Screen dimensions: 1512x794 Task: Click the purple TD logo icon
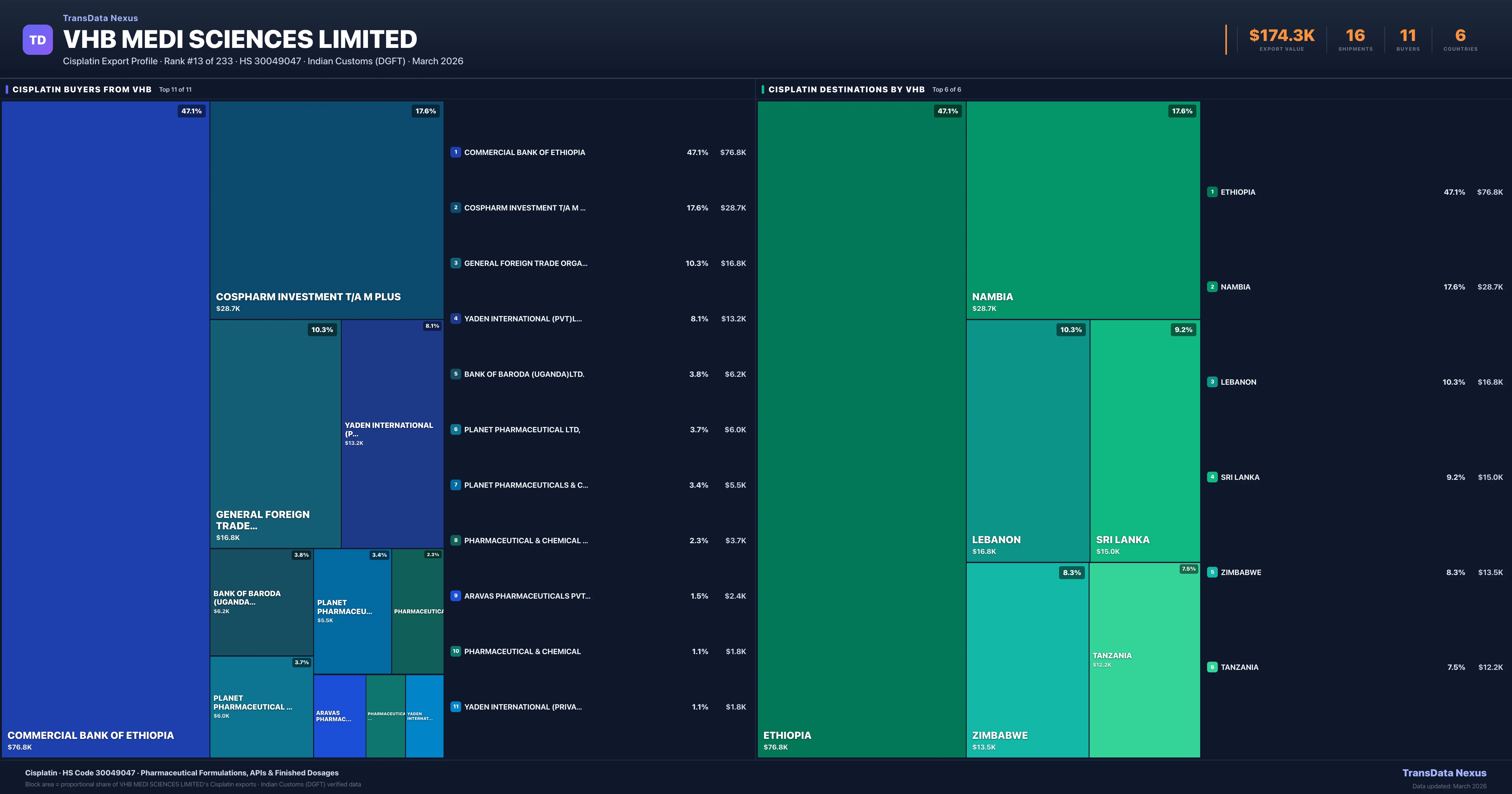[37, 40]
